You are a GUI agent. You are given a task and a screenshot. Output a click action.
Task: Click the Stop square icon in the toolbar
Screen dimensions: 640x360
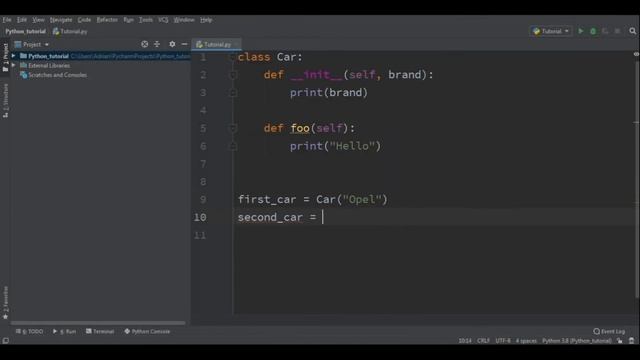coord(617,31)
